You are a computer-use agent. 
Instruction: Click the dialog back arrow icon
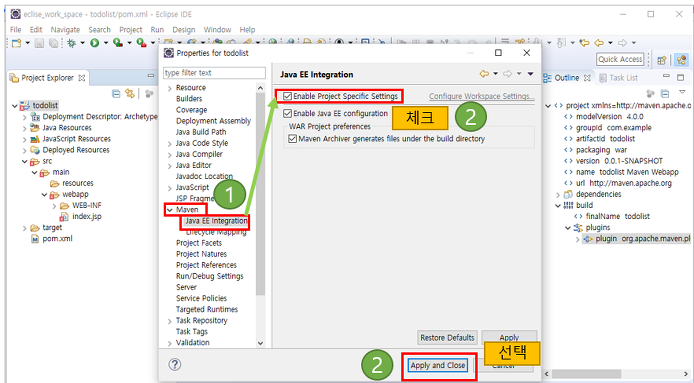pyautogui.click(x=484, y=74)
